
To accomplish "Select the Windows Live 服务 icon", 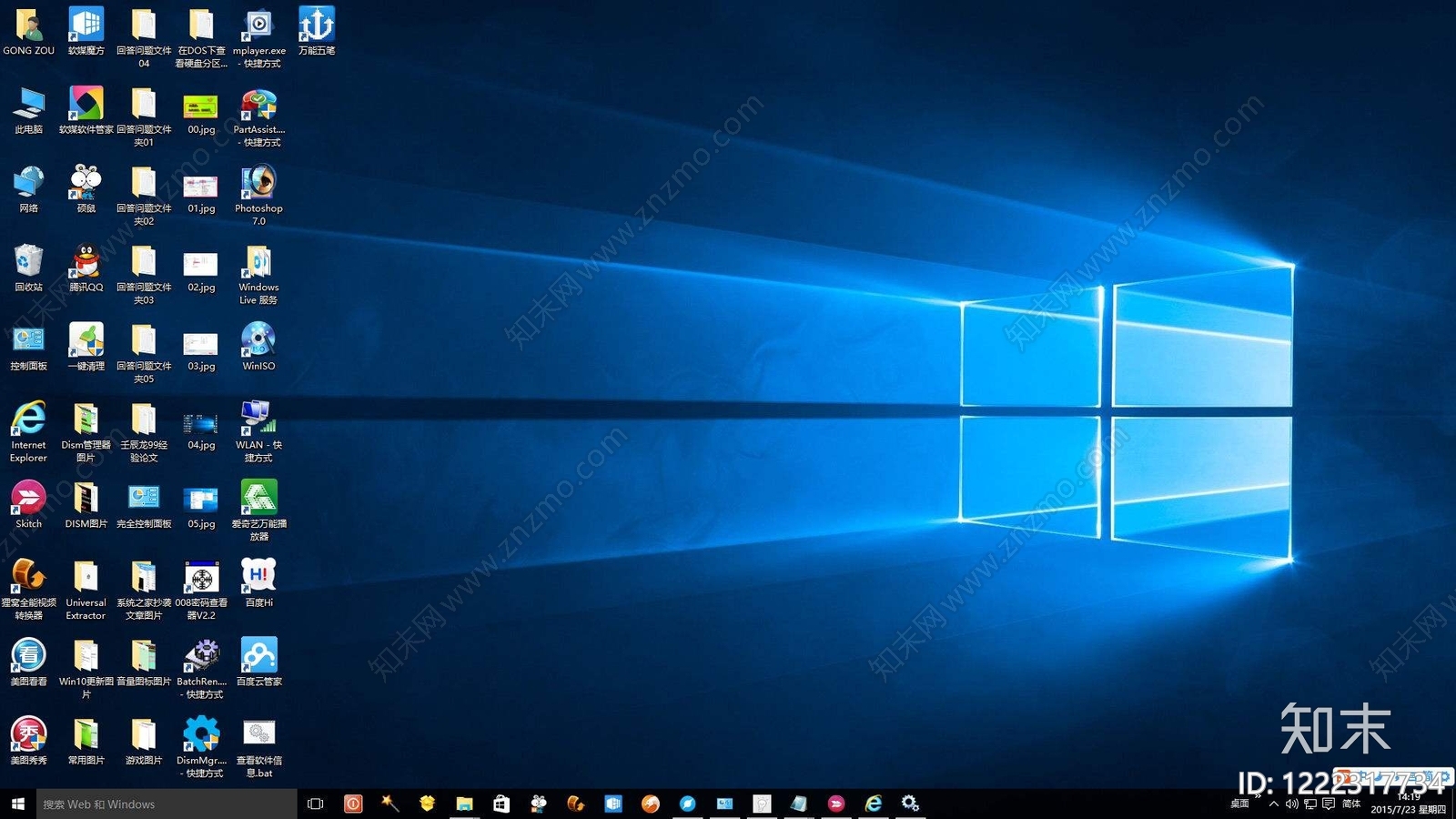I will point(259,274).
